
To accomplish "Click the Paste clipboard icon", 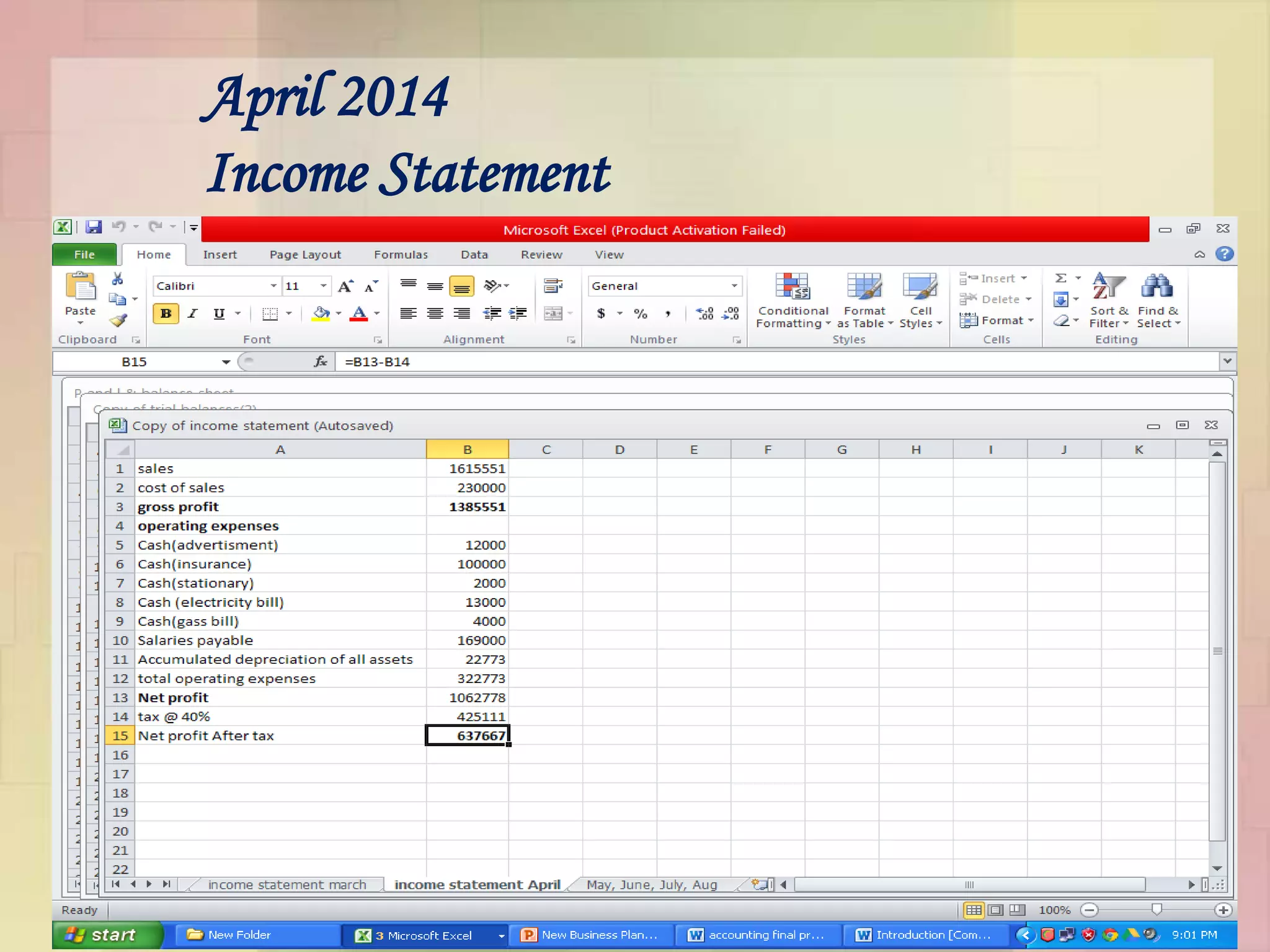I will 81,286.
